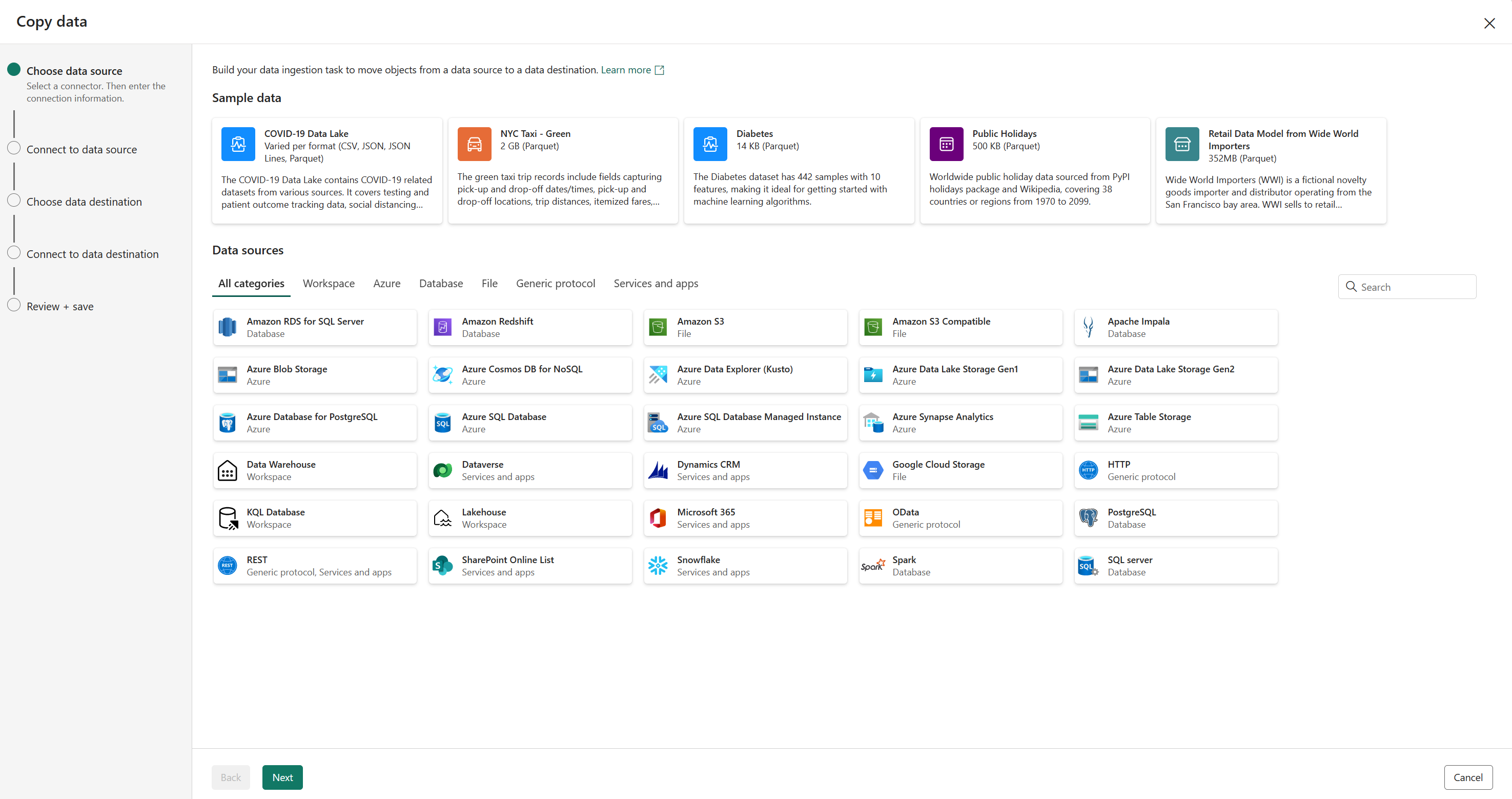Screen dimensions: 1512x799
Task: Select Lakehouse workspace connector
Action: click(530, 518)
